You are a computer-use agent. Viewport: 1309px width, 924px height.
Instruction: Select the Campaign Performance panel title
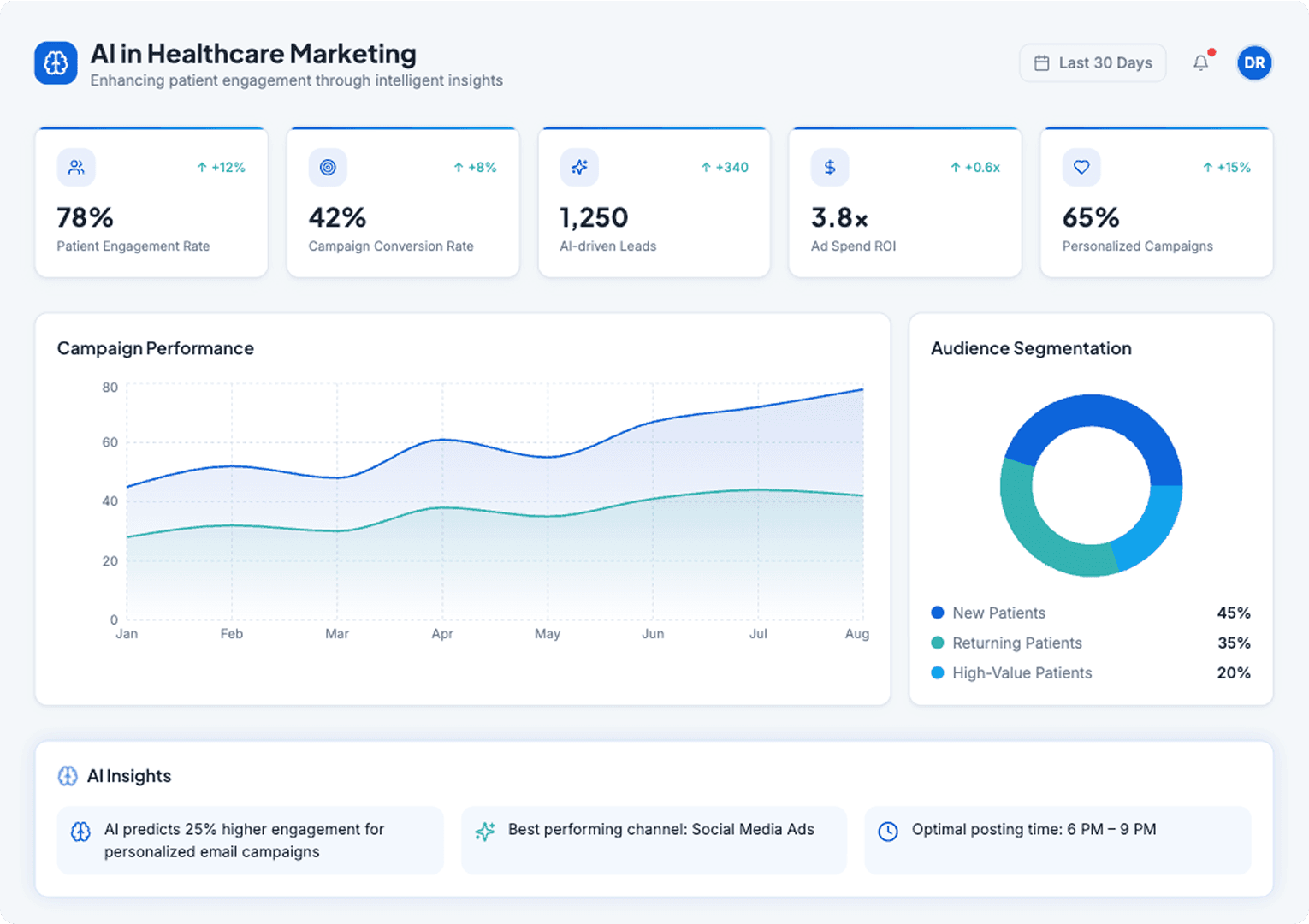pyautogui.click(x=155, y=348)
